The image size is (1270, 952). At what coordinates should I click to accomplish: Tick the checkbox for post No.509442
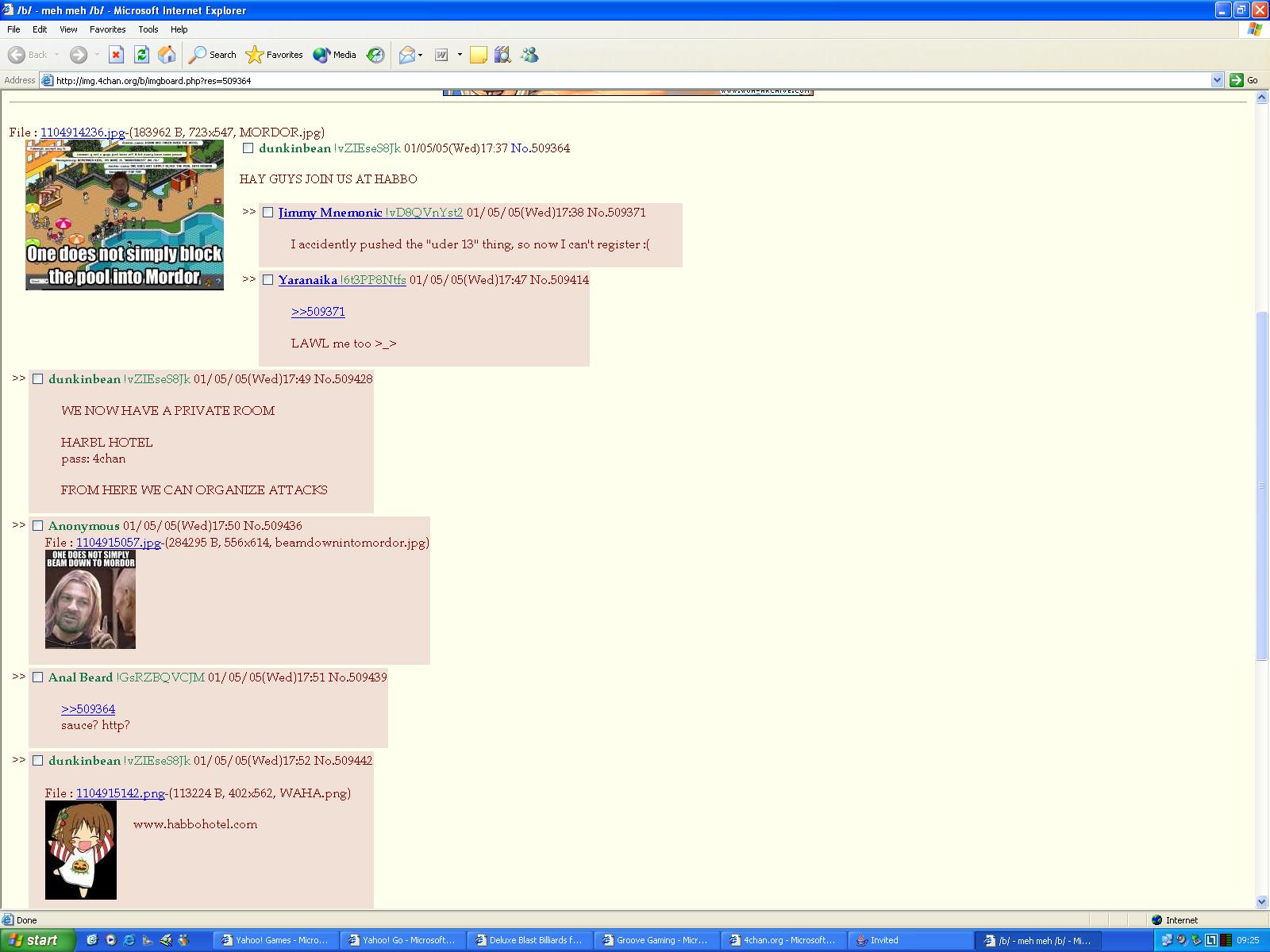coord(37,761)
